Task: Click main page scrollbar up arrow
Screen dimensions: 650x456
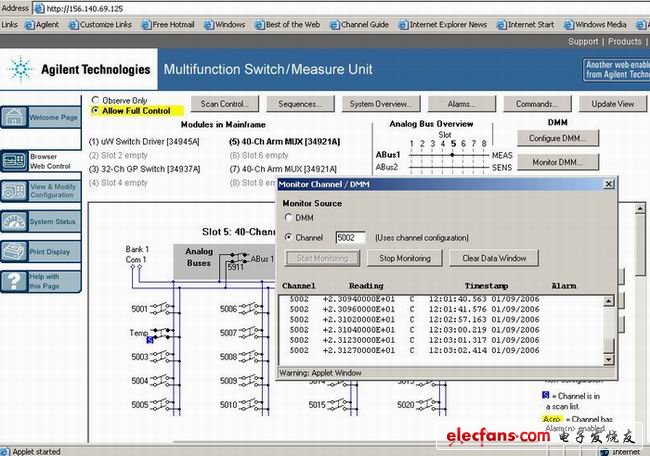Action: [x=640, y=209]
